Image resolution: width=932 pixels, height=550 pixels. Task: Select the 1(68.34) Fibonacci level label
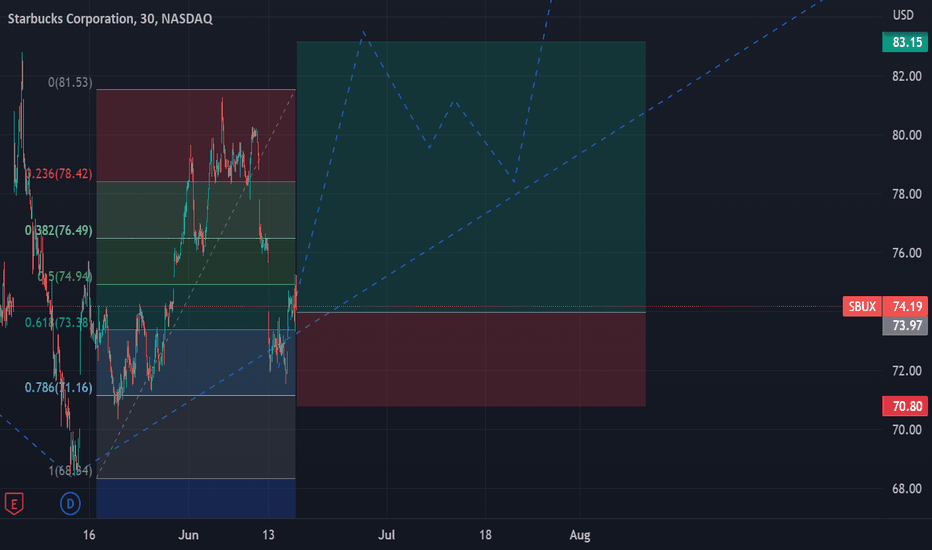70,471
